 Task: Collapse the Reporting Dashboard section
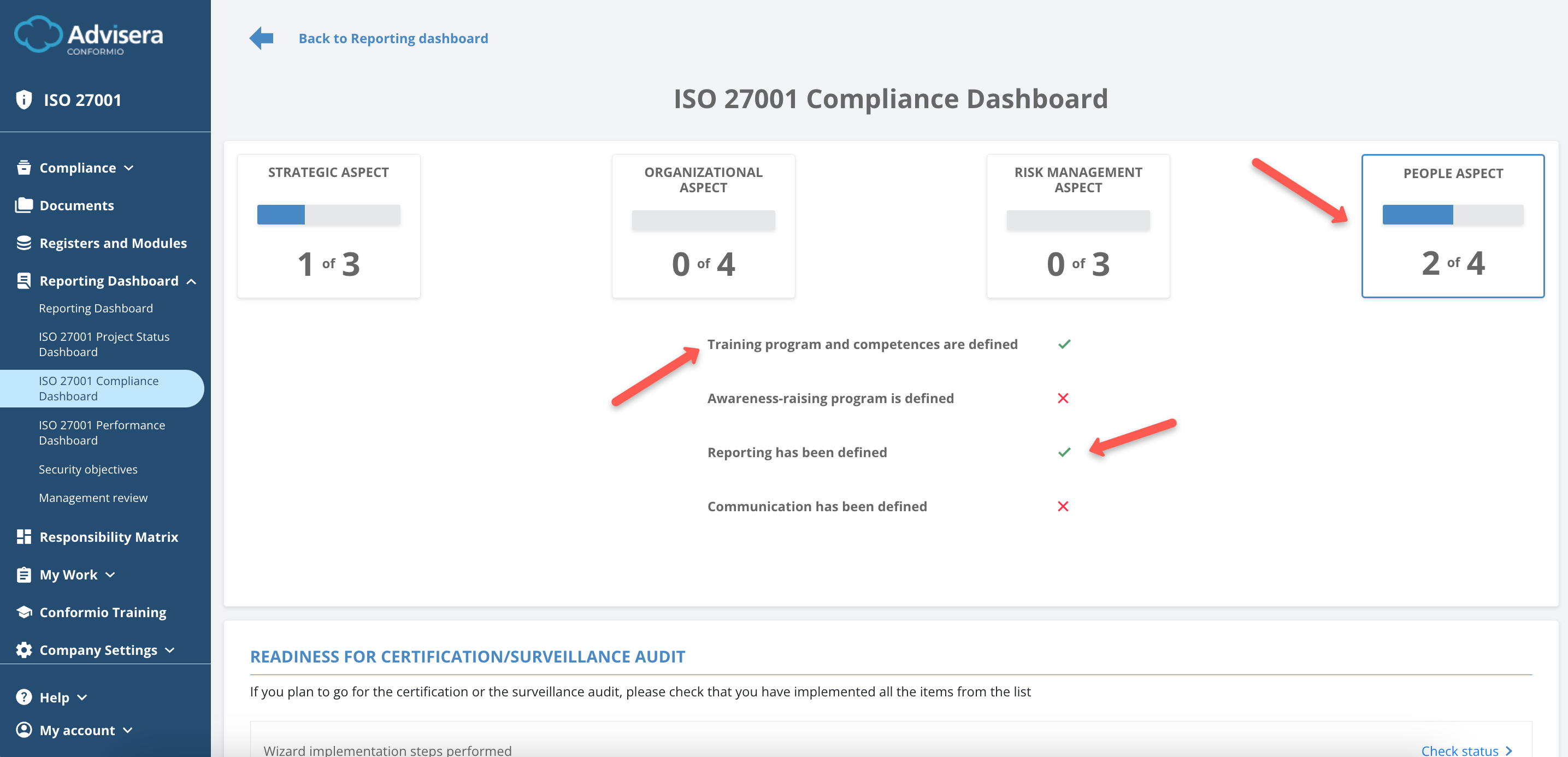click(x=192, y=281)
